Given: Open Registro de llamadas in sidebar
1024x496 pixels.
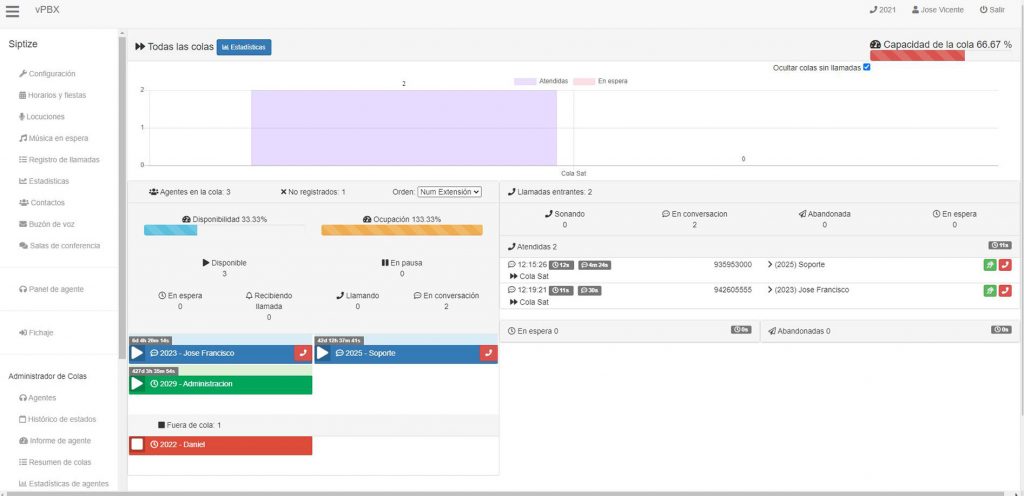Looking at the screenshot, I should (63, 160).
